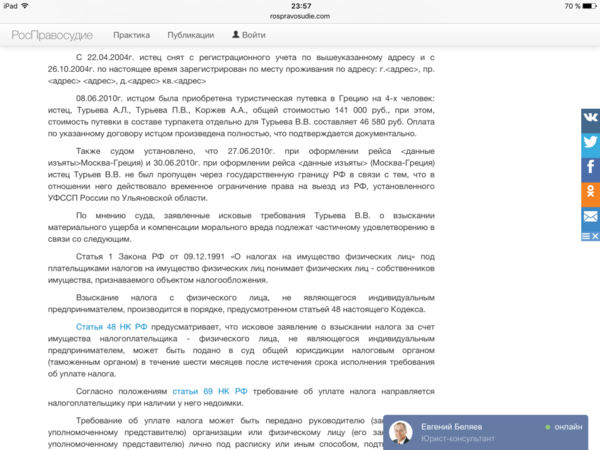Open consultant Евгений Беляев's avatar
The width and height of the screenshot is (600, 450).
point(400,432)
